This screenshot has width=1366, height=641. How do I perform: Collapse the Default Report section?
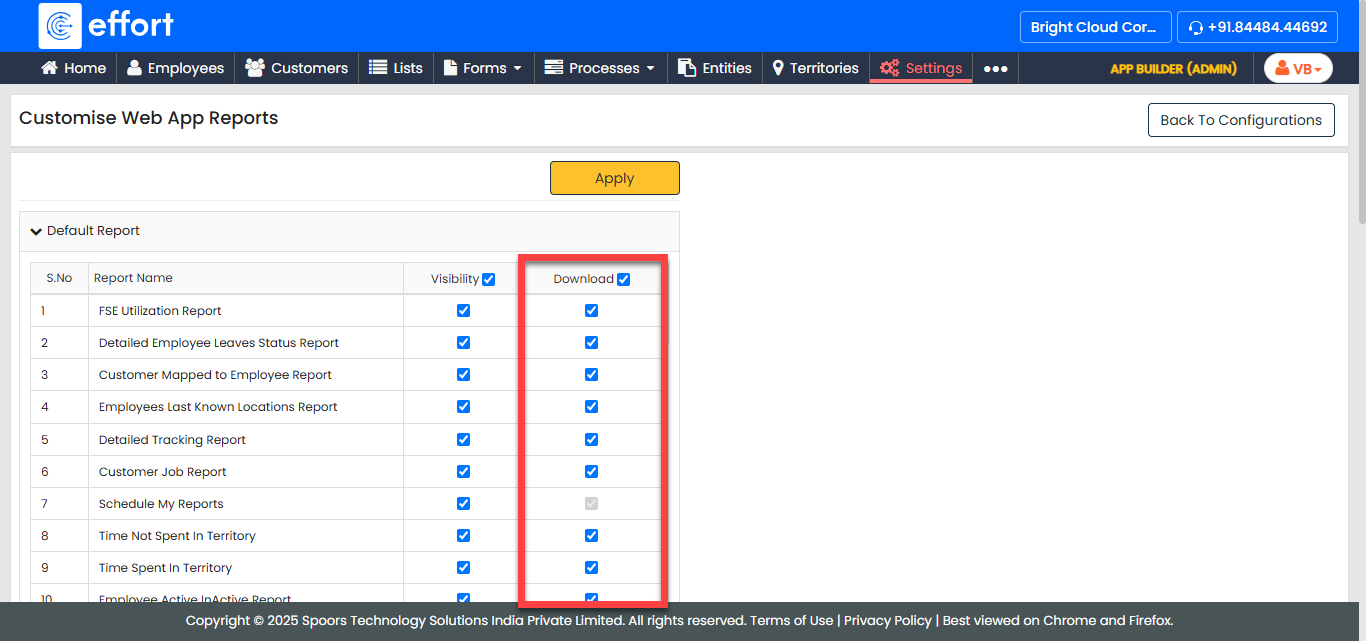[37, 231]
